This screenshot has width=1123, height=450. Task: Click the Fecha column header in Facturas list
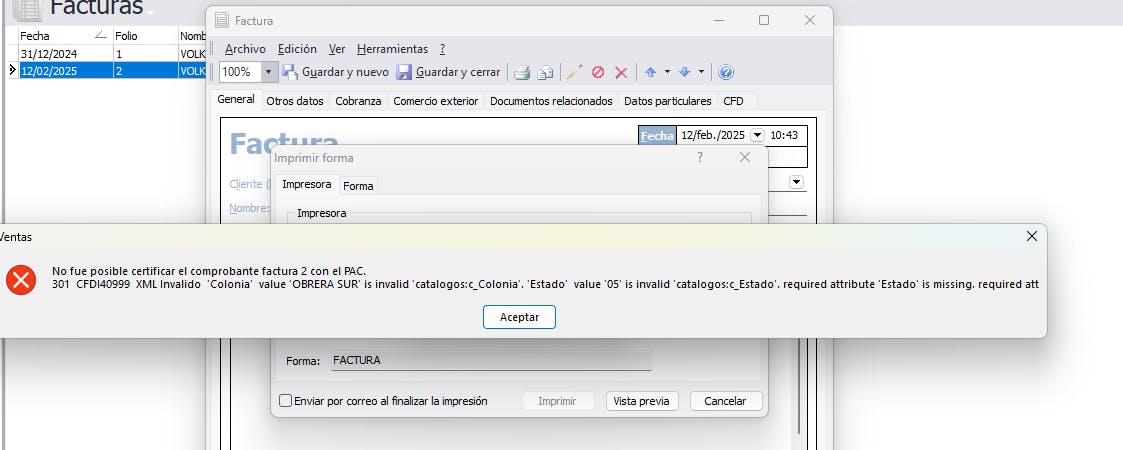64,35
